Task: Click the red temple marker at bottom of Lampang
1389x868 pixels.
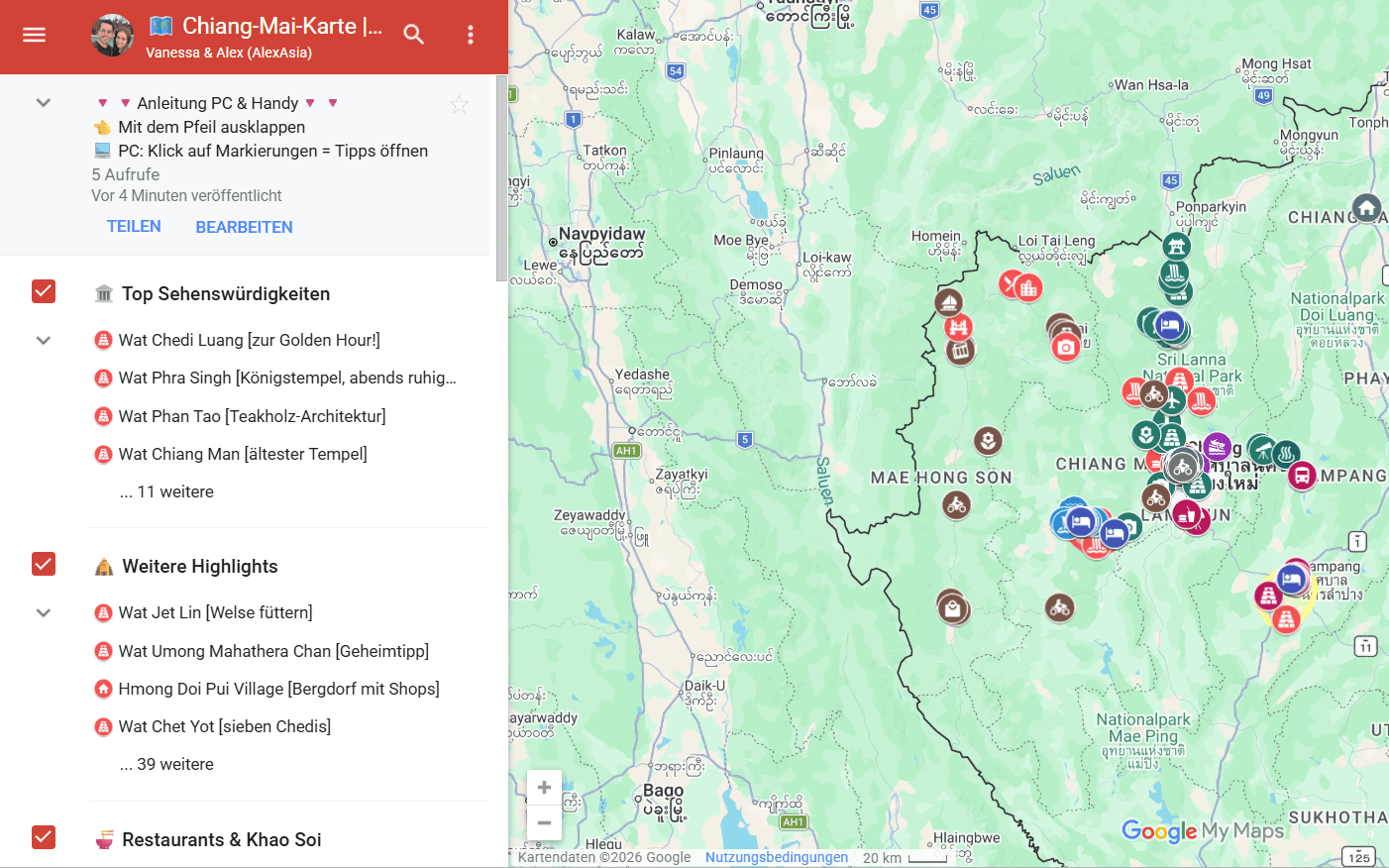Action: pyautogui.click(x=1286, y=620)
